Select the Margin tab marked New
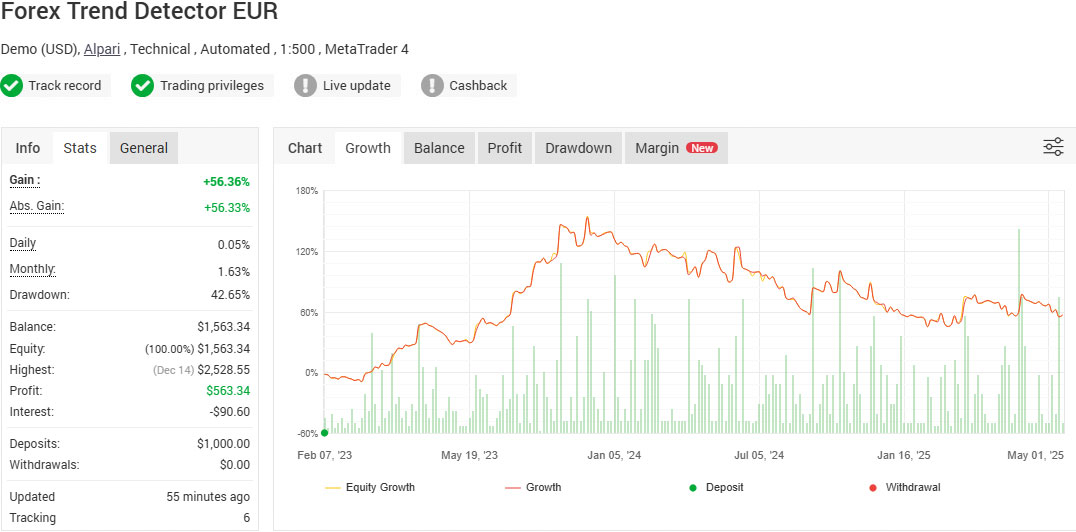 [675, 148]
